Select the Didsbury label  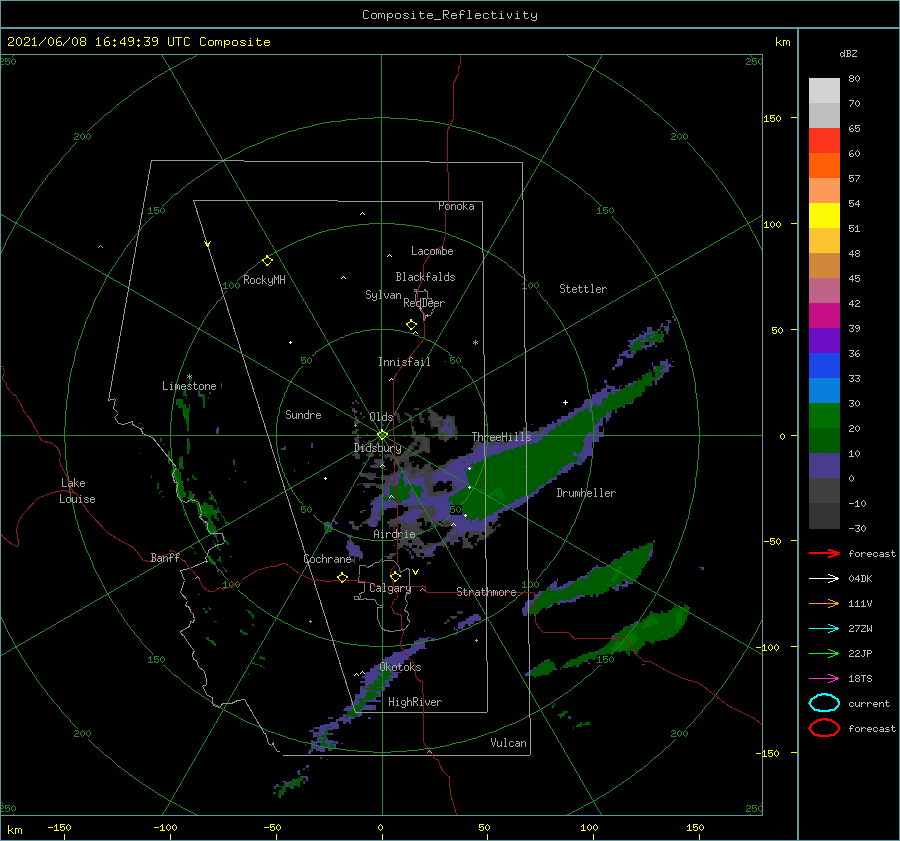(x=377, y=448)
